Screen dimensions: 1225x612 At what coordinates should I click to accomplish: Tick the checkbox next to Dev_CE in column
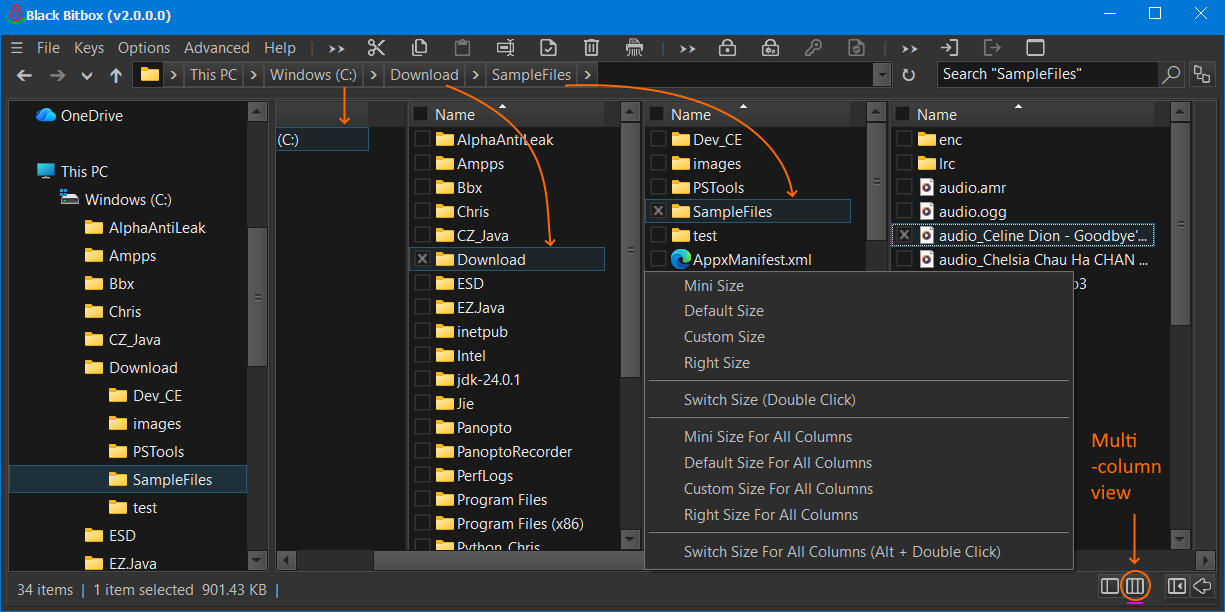pyautogui.click(x=658, y=140)
